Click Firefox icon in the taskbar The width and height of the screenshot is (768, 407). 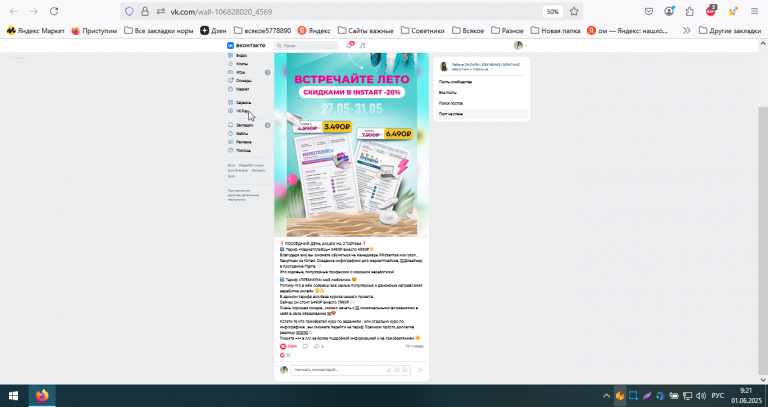tap(42, 395)
